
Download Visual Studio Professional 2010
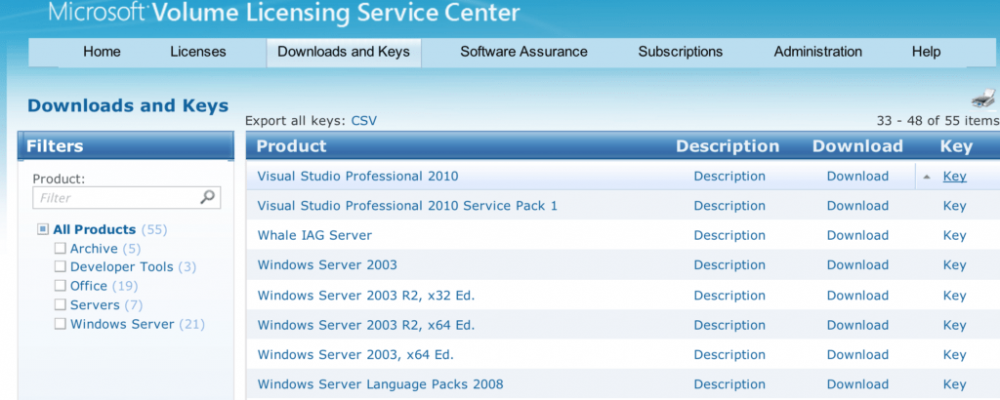tap(858, 176)
